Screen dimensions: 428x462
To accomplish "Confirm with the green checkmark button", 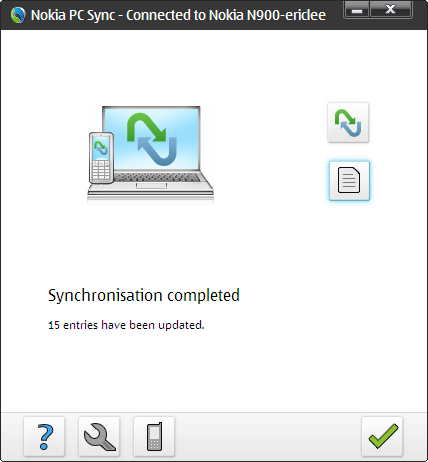I will (x=382, y=437).
